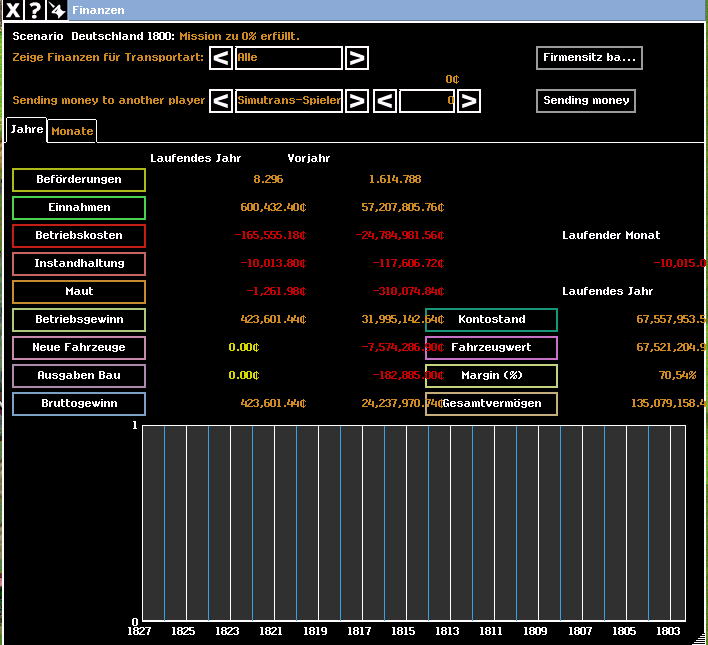Image resolution: width=708 pixels, height=645 pixels.
Task: Open the transport type box showing Alle
Action: point(289,58)
